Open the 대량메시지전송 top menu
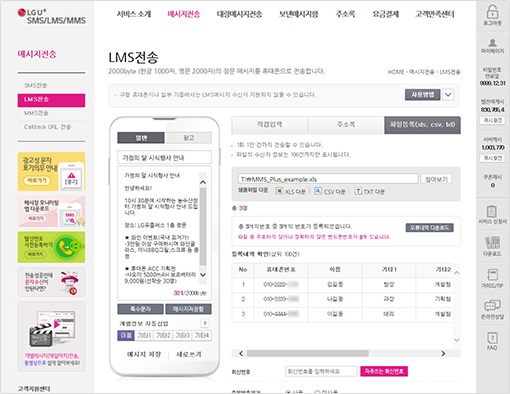Viewport: 510px width, 394px height. point(239,14)
